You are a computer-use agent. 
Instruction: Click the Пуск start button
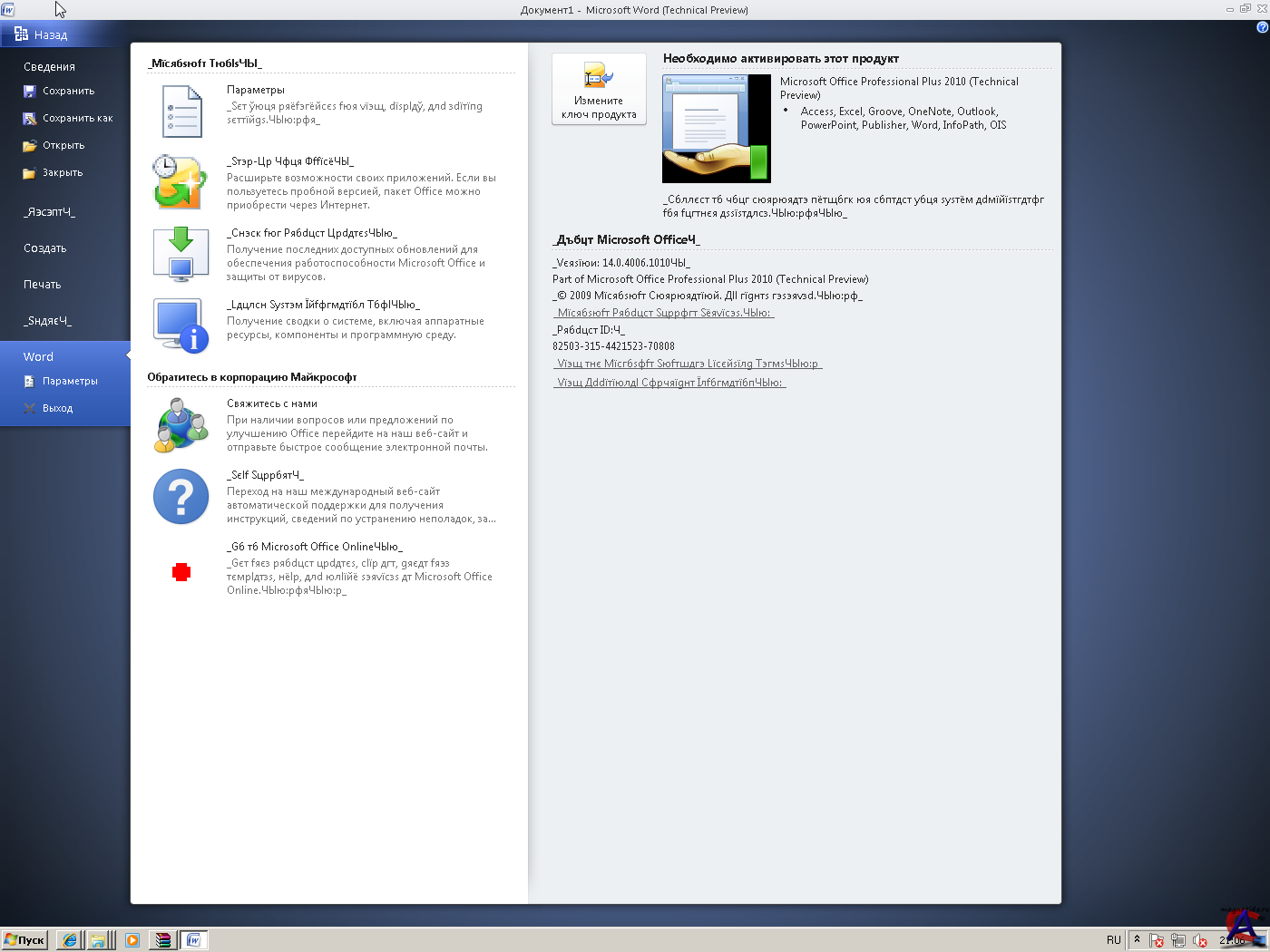coord(24,940)
